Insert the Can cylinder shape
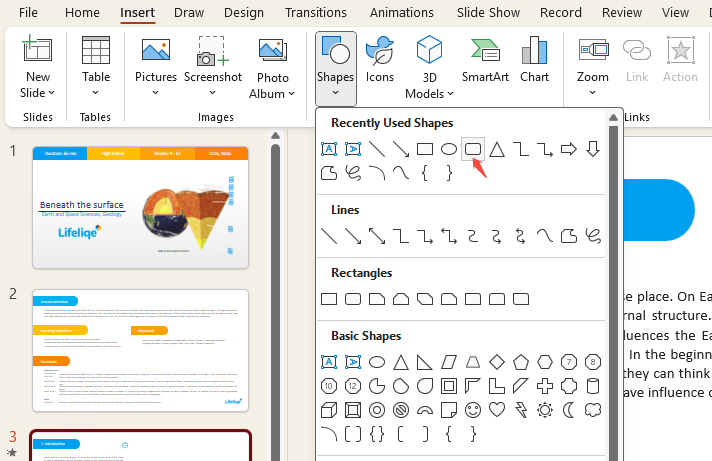This screenshot has height=461, width=712. [x=593, y=386]
